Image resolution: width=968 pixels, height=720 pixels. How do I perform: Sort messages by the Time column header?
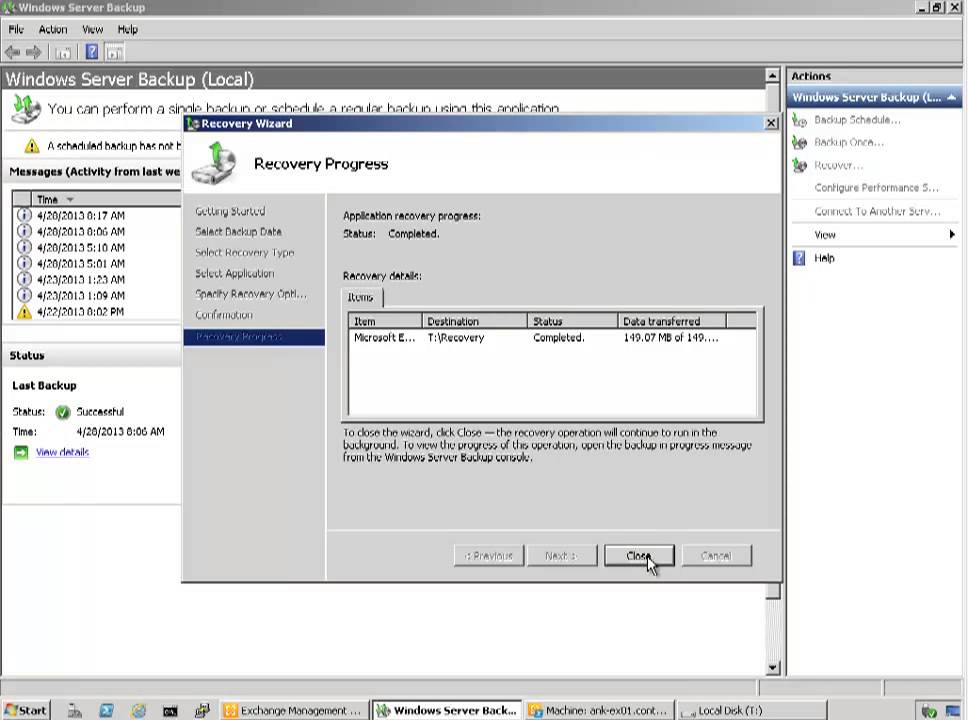tap(48, 199)
